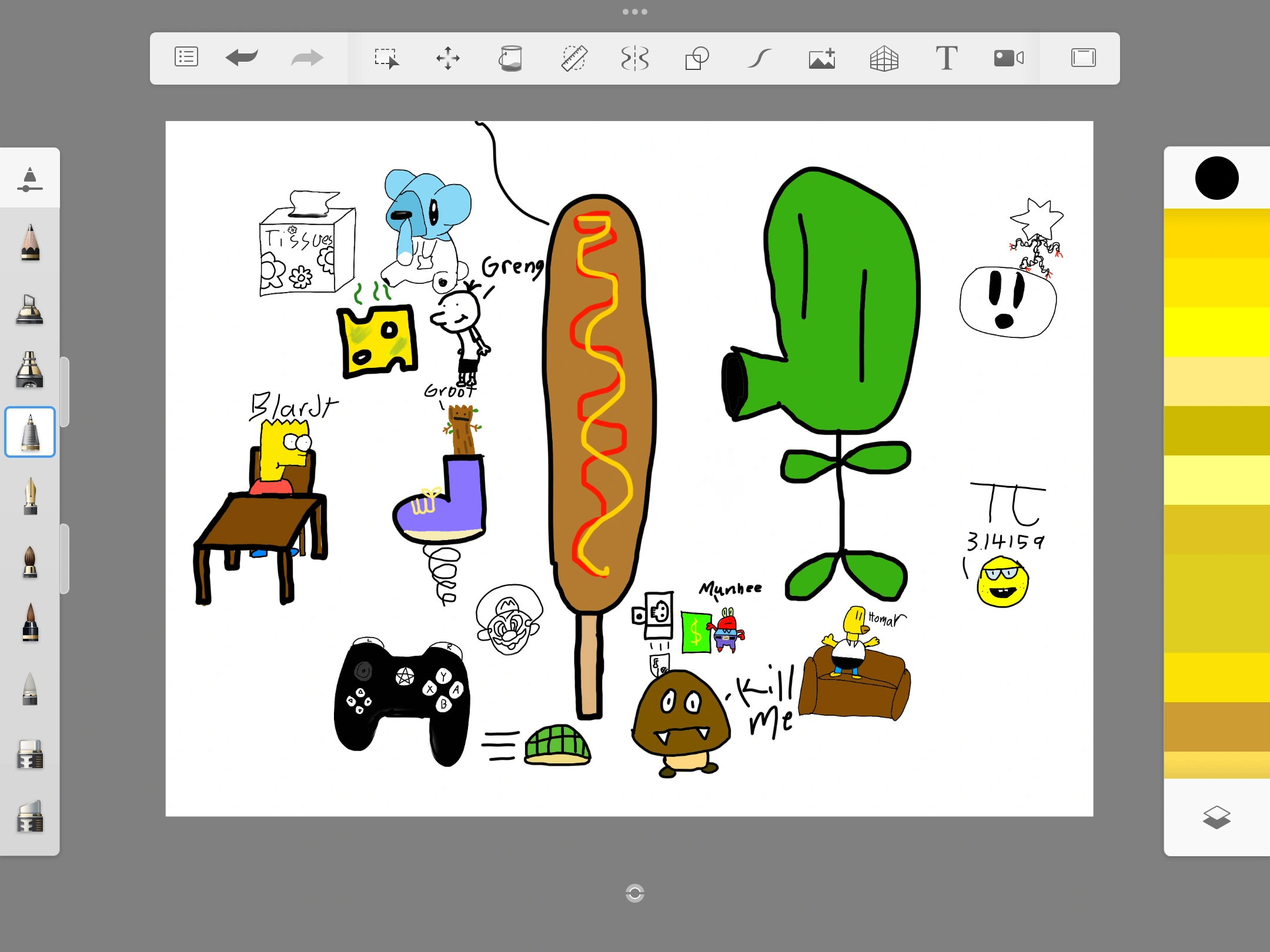
Task: Enable the predictive stroke curve tool
Action: 759,58
